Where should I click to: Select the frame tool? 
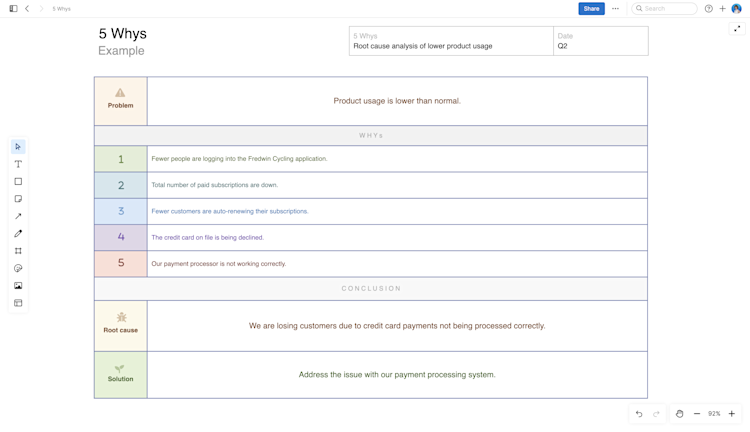(18, 251)
